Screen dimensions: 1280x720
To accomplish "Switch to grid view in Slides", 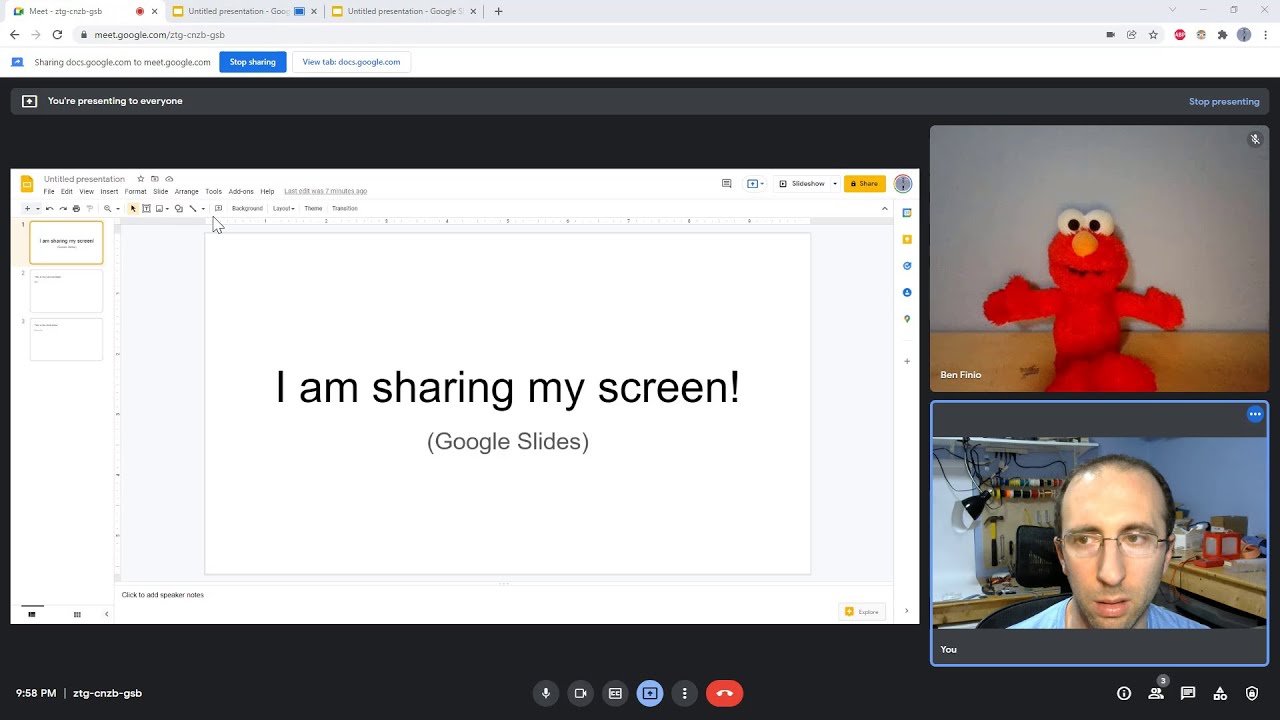I will pyautogui.click(x=77, y=614).
